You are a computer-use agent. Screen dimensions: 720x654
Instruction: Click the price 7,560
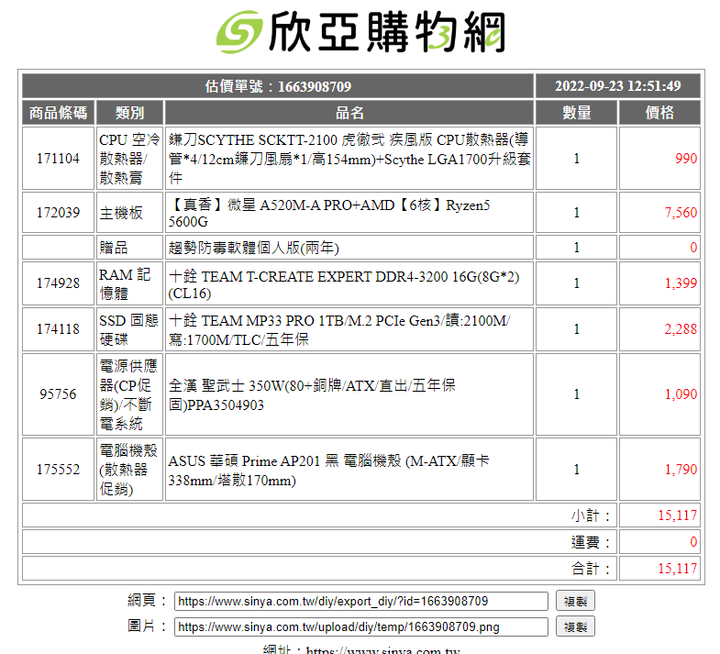(681, 213)
